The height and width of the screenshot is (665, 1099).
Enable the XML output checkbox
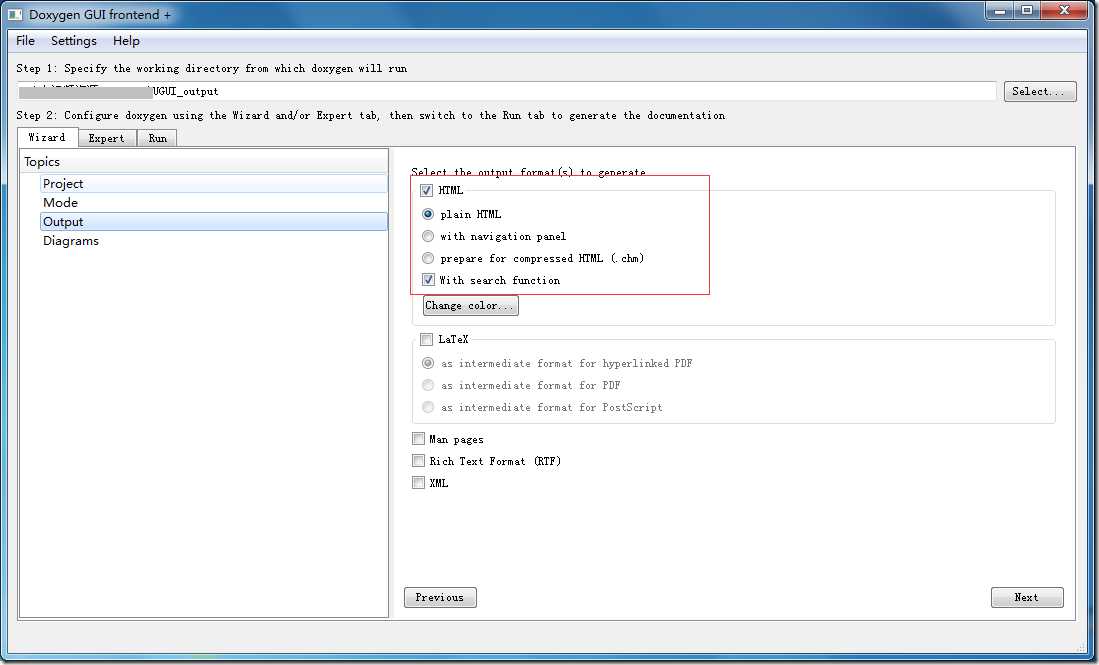(x=418, y=482)
